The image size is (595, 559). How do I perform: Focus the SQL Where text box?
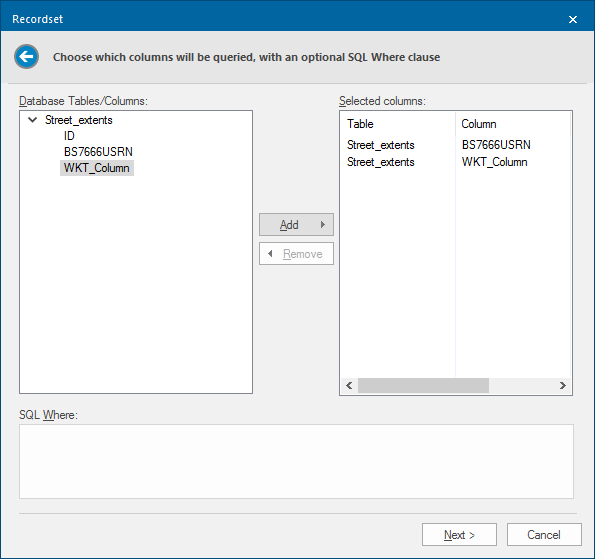tap(296, 461)
